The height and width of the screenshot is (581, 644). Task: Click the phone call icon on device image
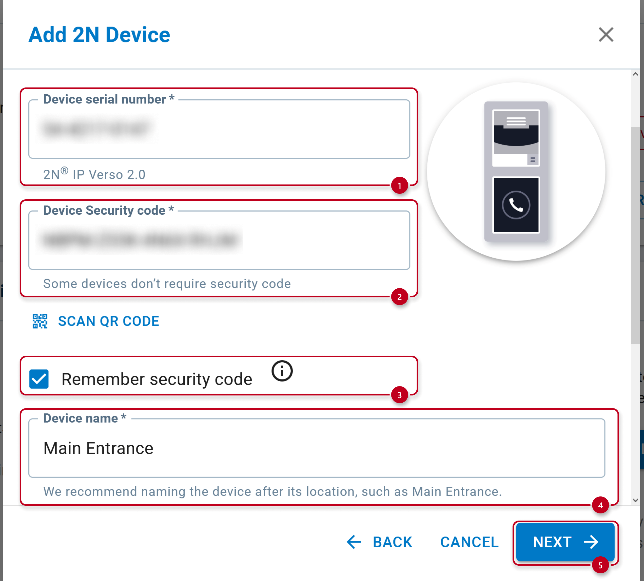[516, 205]
